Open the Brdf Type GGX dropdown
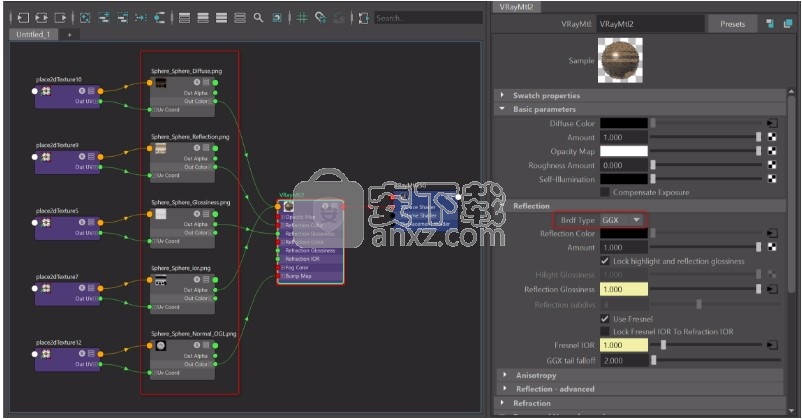This screenshot has width=802, height=420. 622,220
